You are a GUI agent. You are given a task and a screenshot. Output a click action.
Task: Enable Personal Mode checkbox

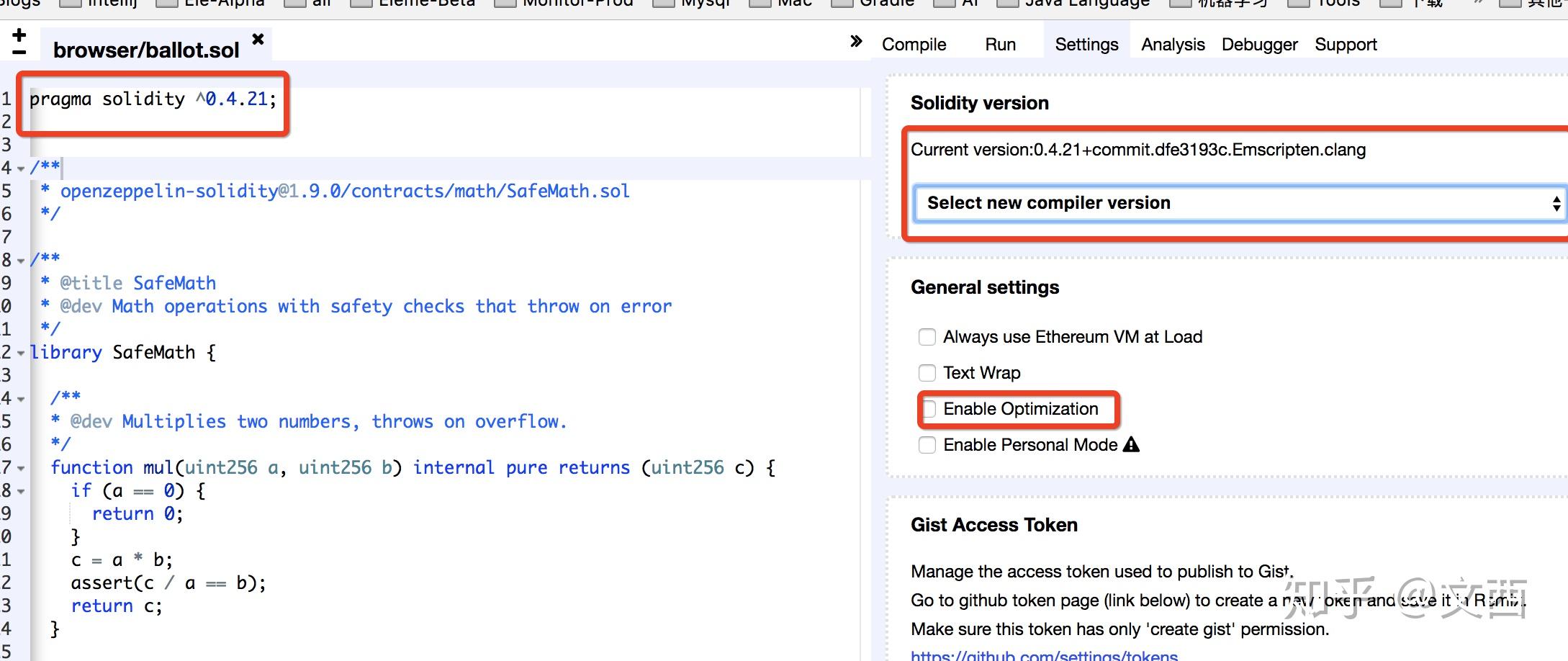[x=927, y=445]
